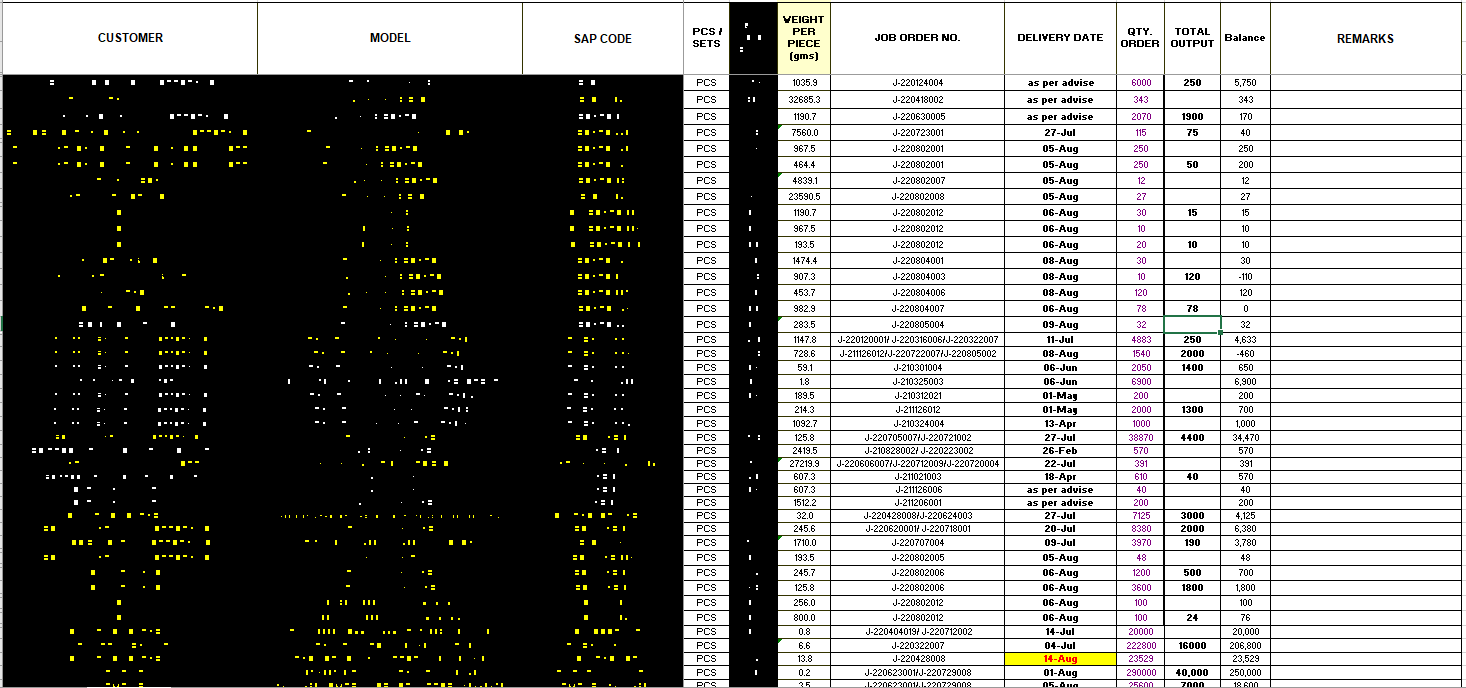The image size is (1466, 688).
Task: Click the MODEL column header
Action: (388, 38)
